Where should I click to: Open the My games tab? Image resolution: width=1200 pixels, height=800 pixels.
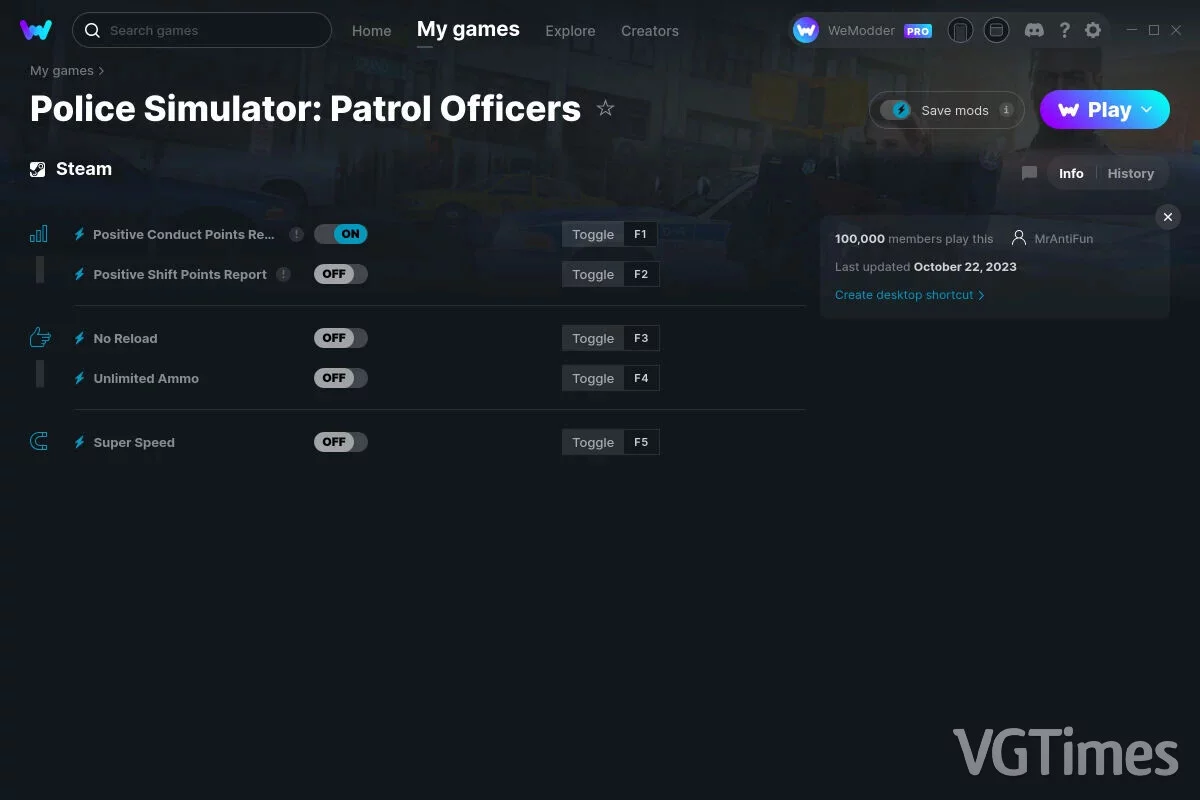coord(468,30)
